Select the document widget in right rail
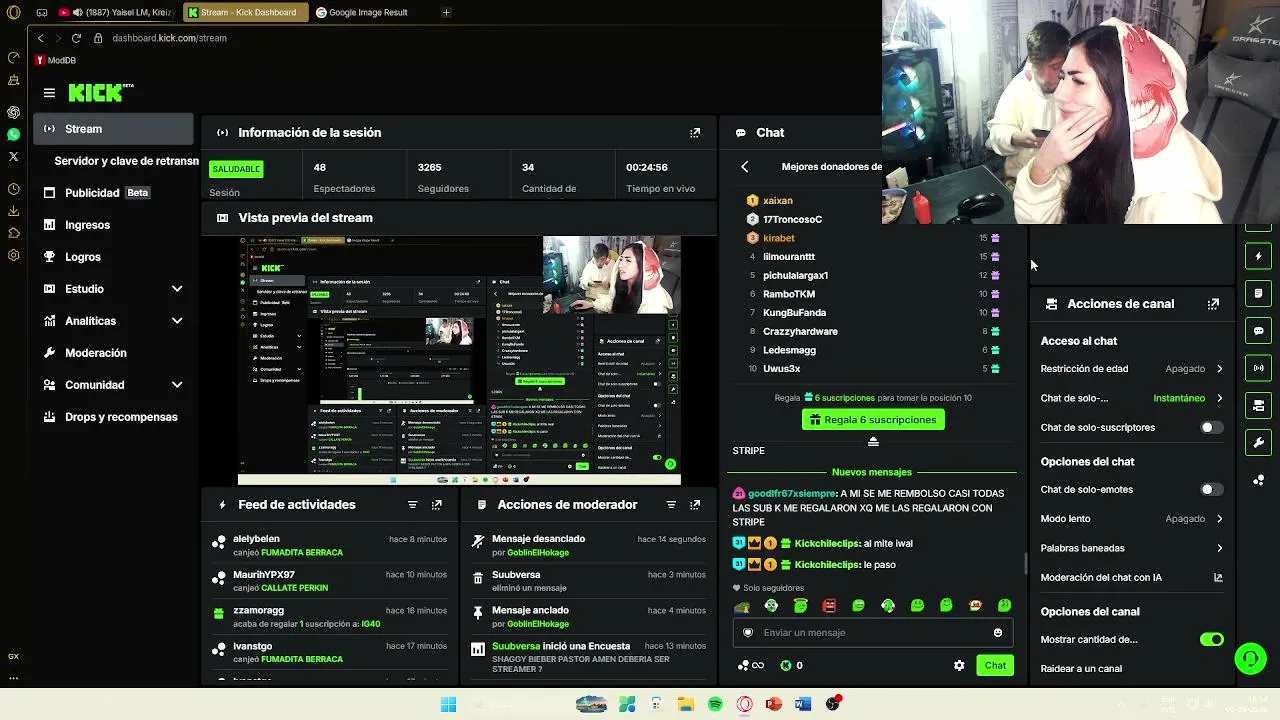The image size is (1280, 720). (x=1258, y=294)
